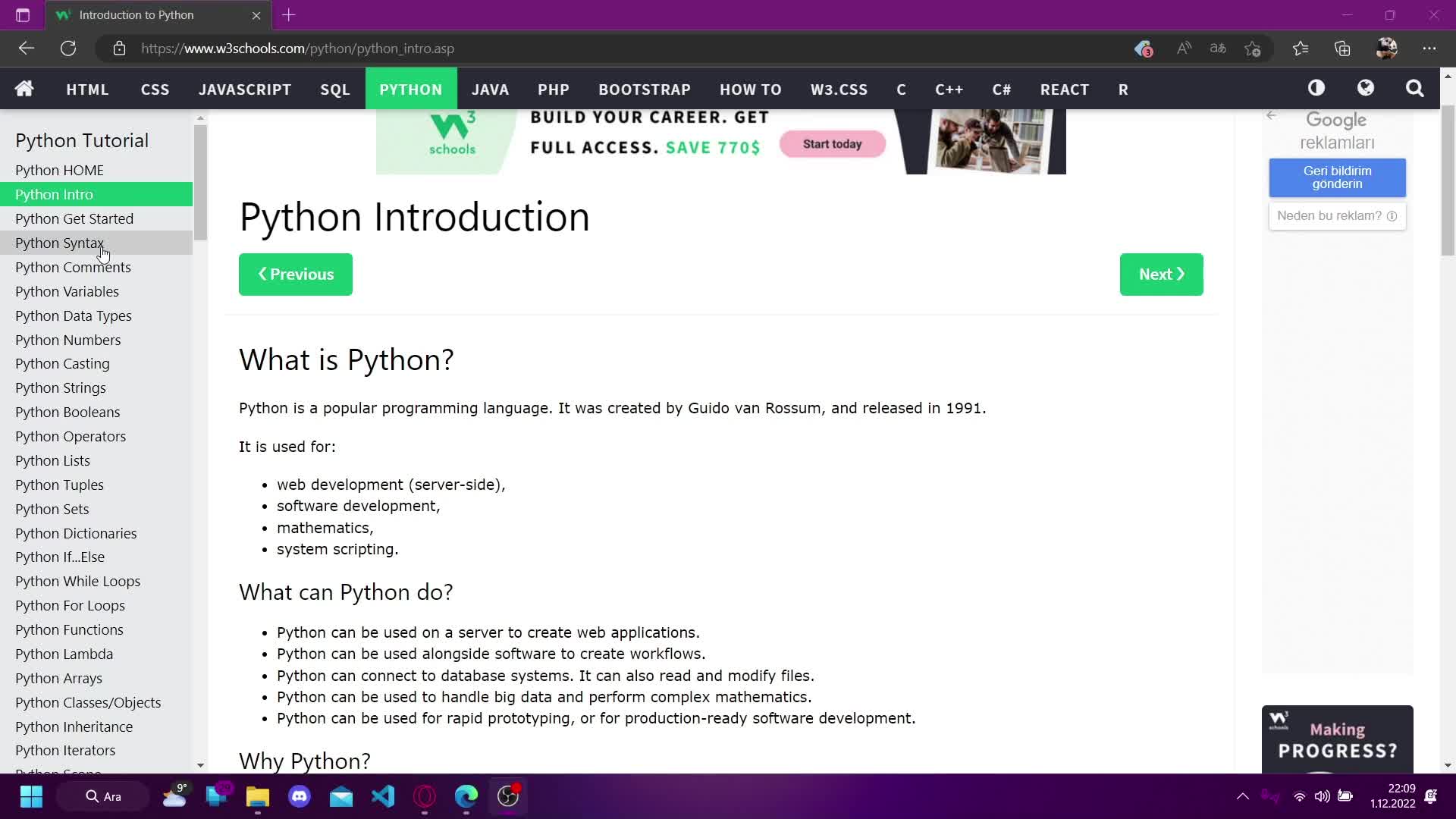
Task: Toggle dark mode contrast icon
Action: pyautogui.click(x=1316, y=88)
